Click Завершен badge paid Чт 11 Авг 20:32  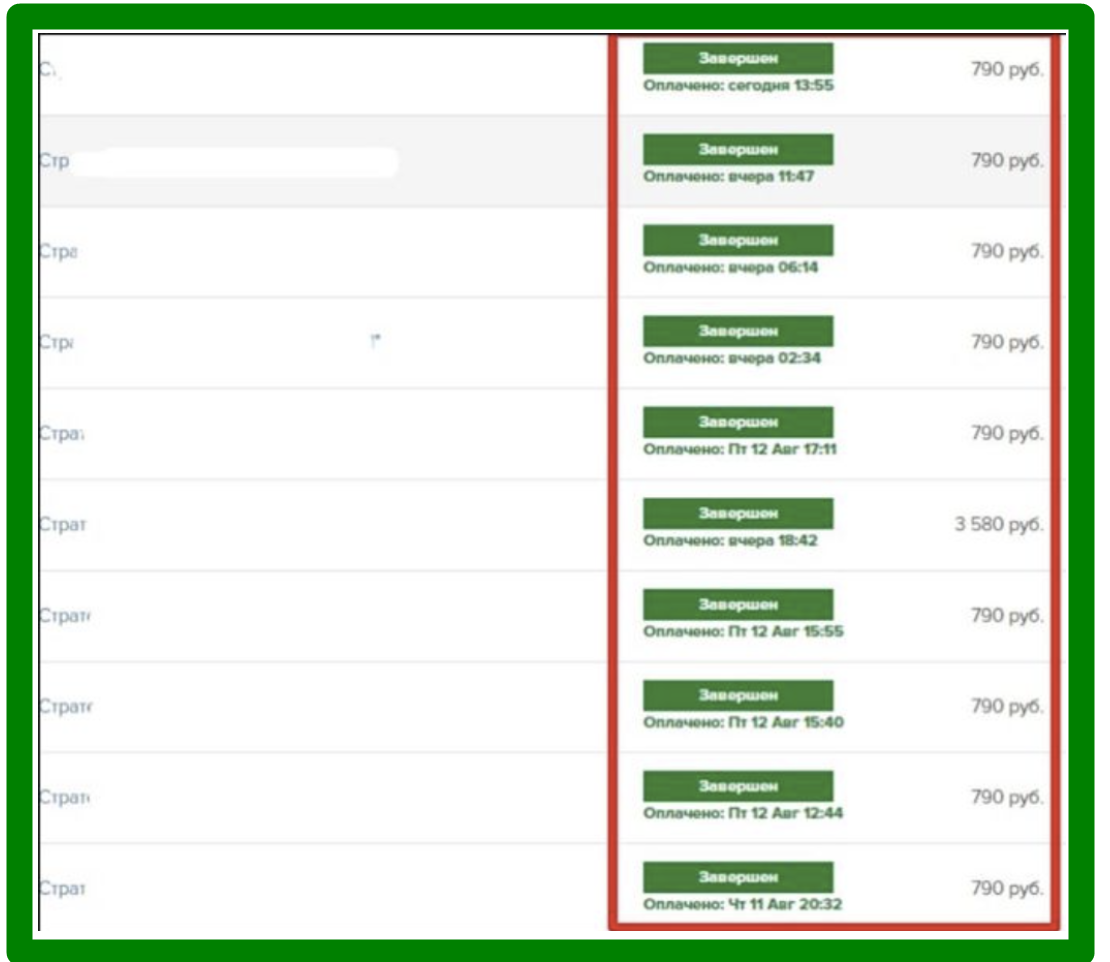[738, 877]
